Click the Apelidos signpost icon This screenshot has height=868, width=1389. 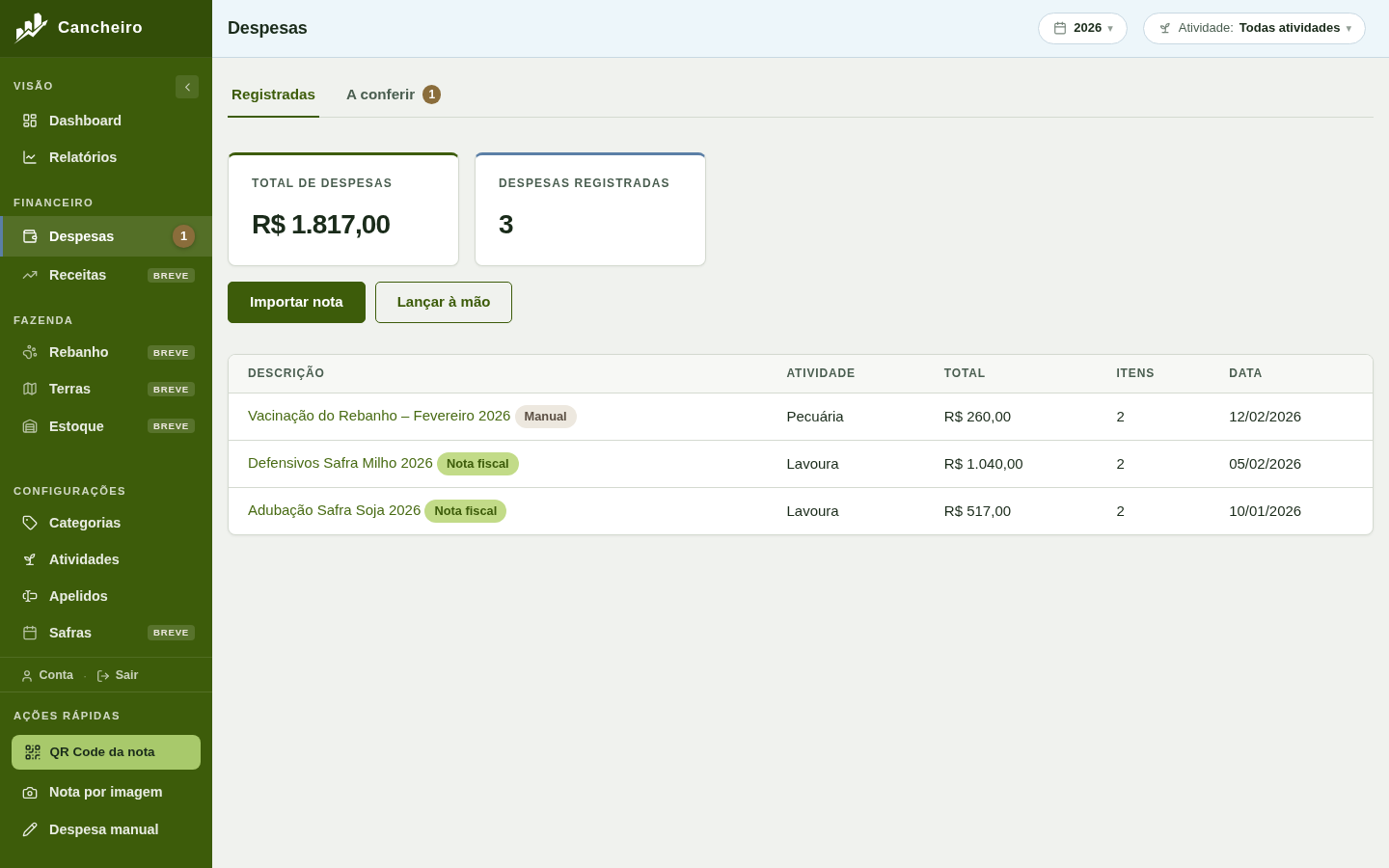[x=30, y=596]
